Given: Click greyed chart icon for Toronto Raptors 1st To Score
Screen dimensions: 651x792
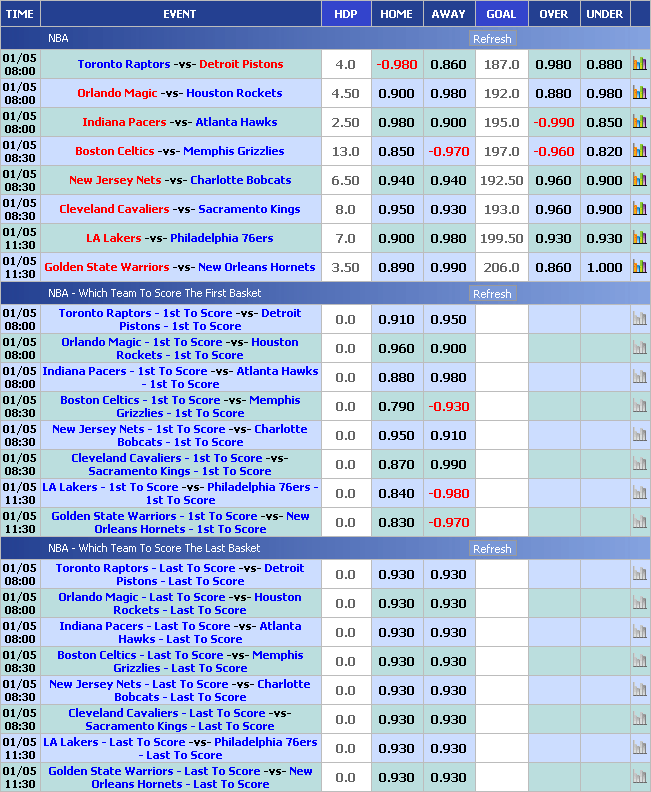Looking at the screenshot, I should [x=639, y=319].
